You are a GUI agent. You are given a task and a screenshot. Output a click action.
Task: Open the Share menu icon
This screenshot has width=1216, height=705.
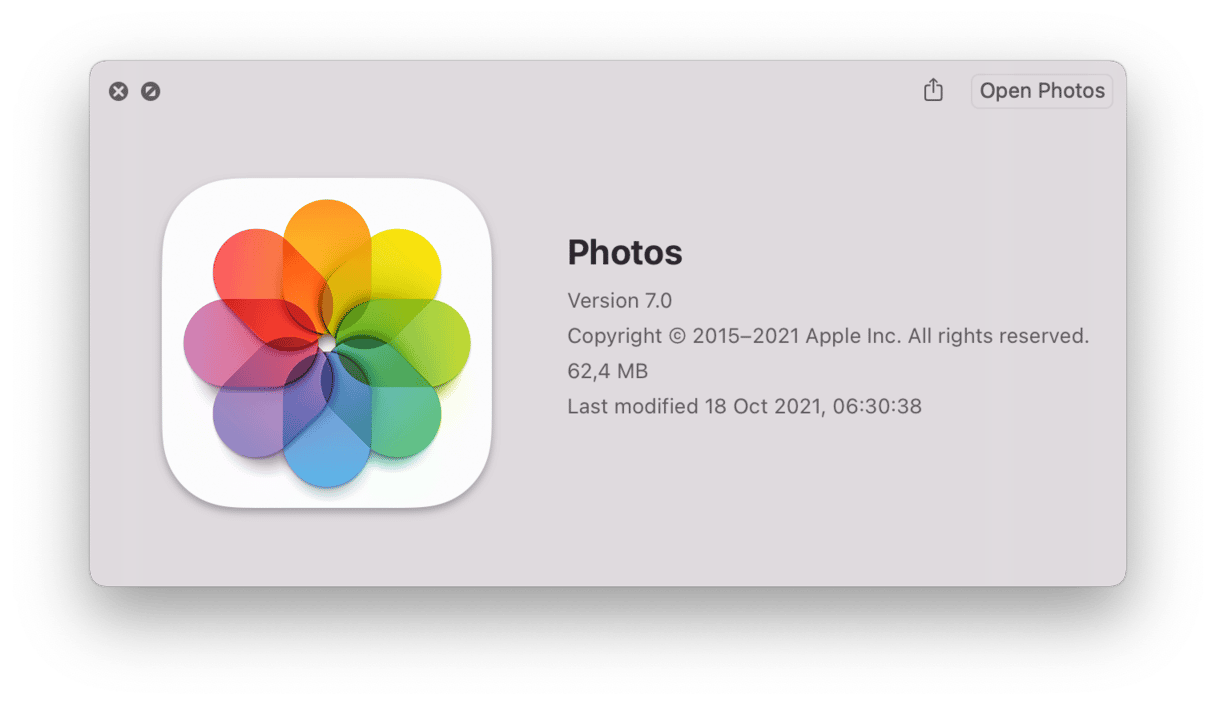[933, 90]
